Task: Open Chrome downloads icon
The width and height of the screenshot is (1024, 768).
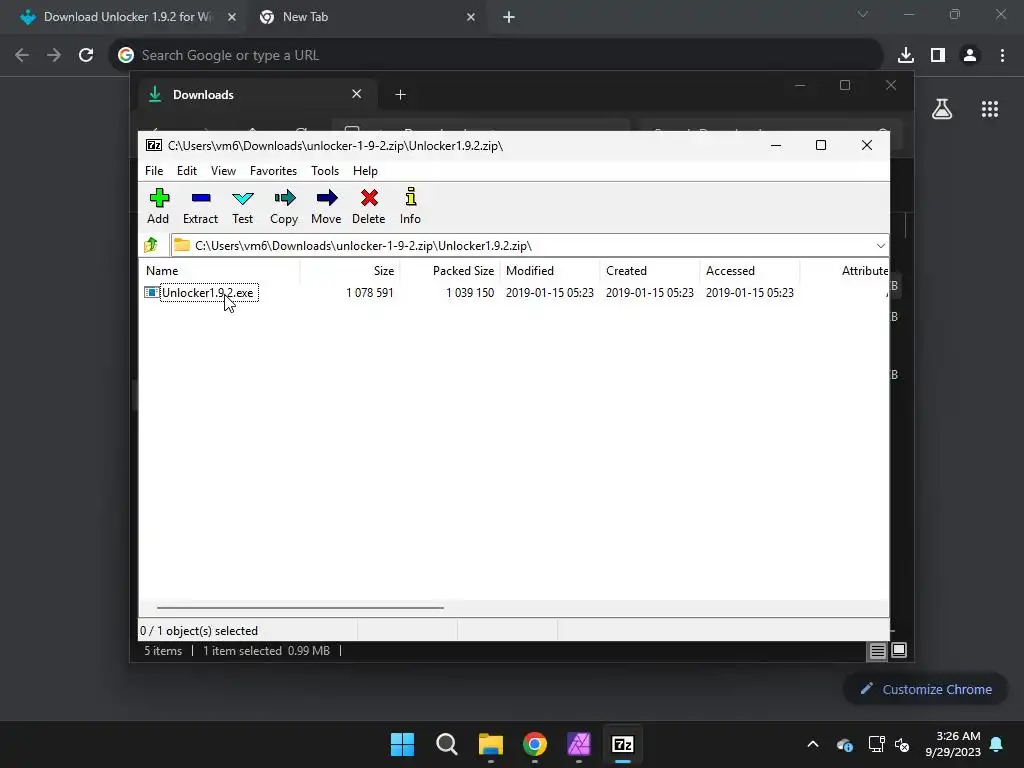Action: [905, 55]
